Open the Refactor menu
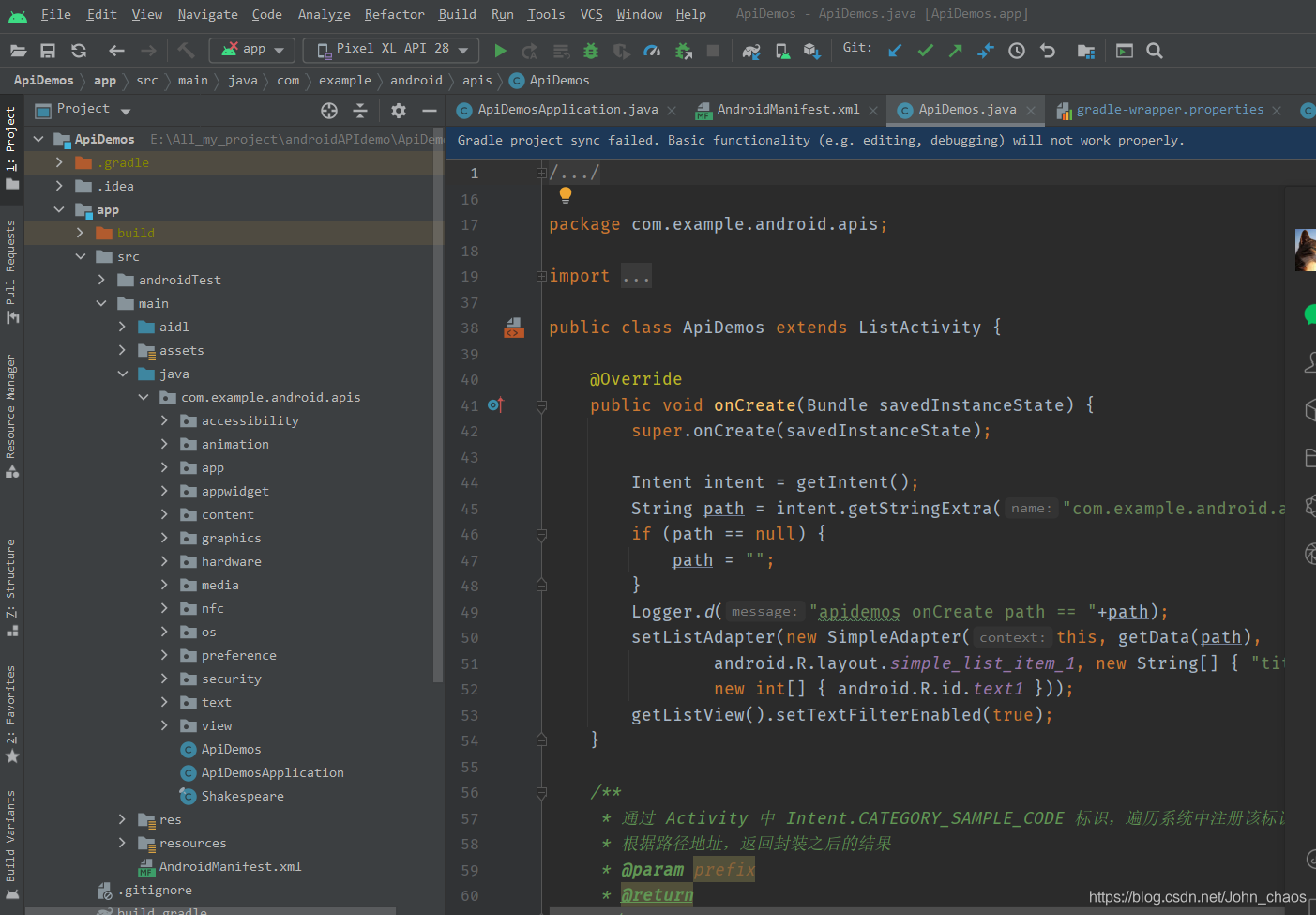Viewport: 1316px width, 915px height. point(394,14)
